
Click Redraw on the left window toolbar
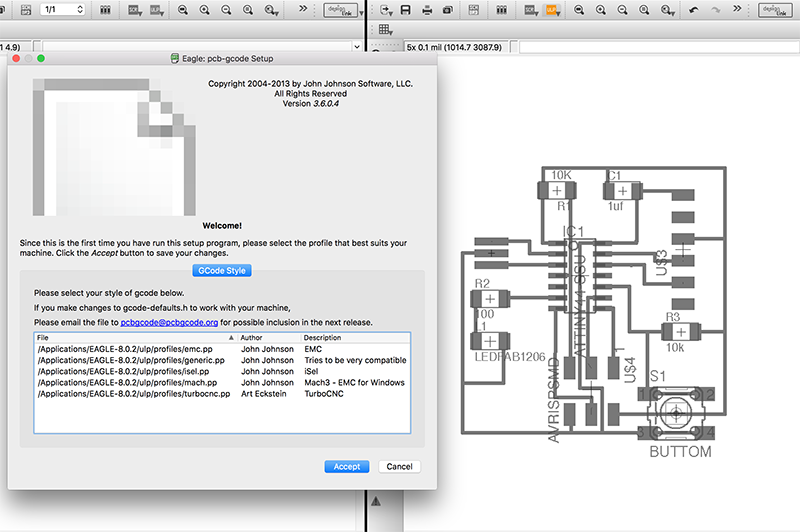point(248,10)
